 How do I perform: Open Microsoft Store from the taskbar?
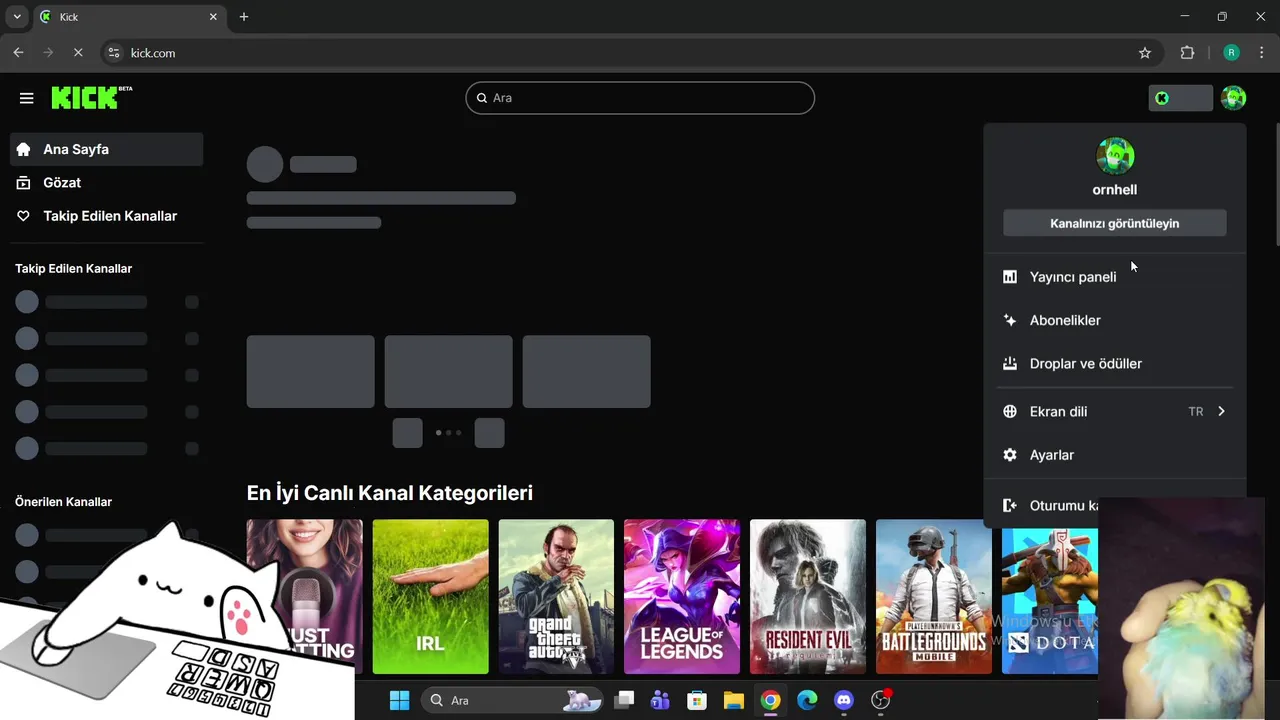pyautogui.click(x=697, y=700)
